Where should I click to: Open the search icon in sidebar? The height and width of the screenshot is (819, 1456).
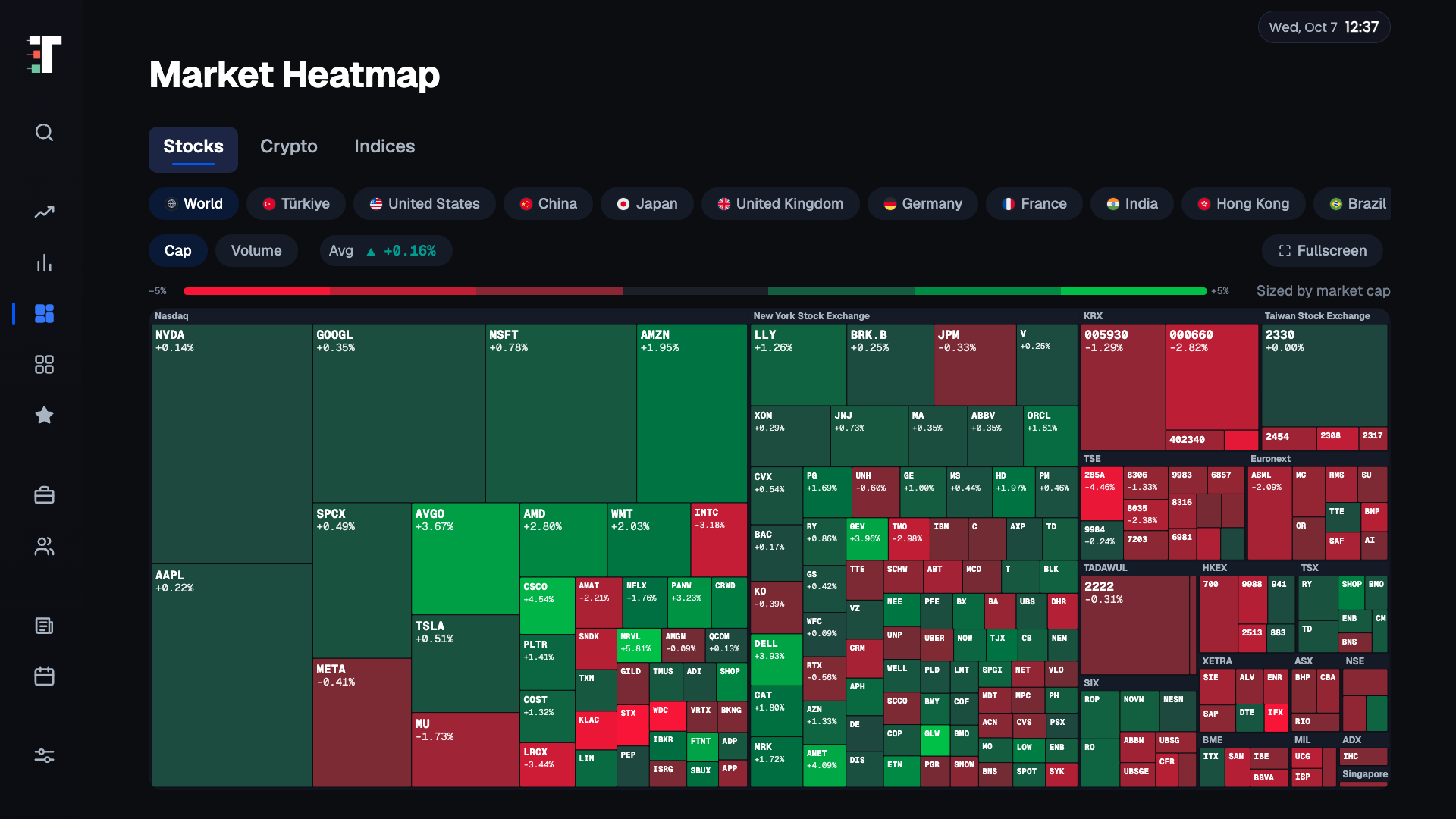click(44, 133)
